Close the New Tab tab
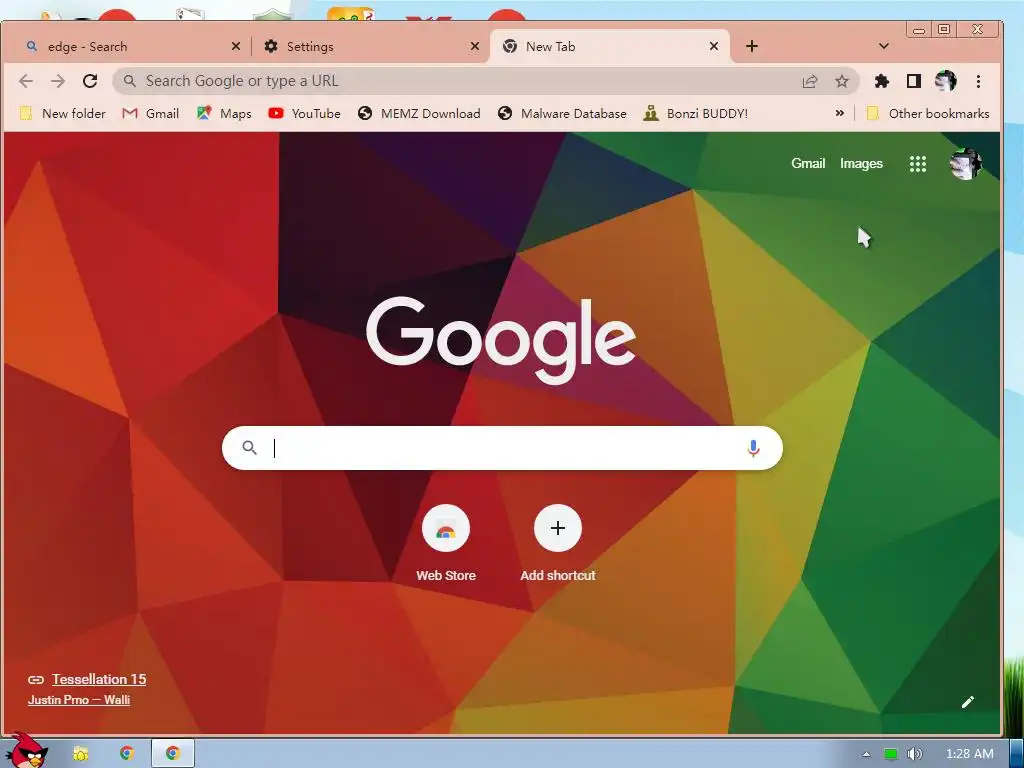Image resolution: width=1024 pixels, height=768 pixels. click(x=714, y=46)
